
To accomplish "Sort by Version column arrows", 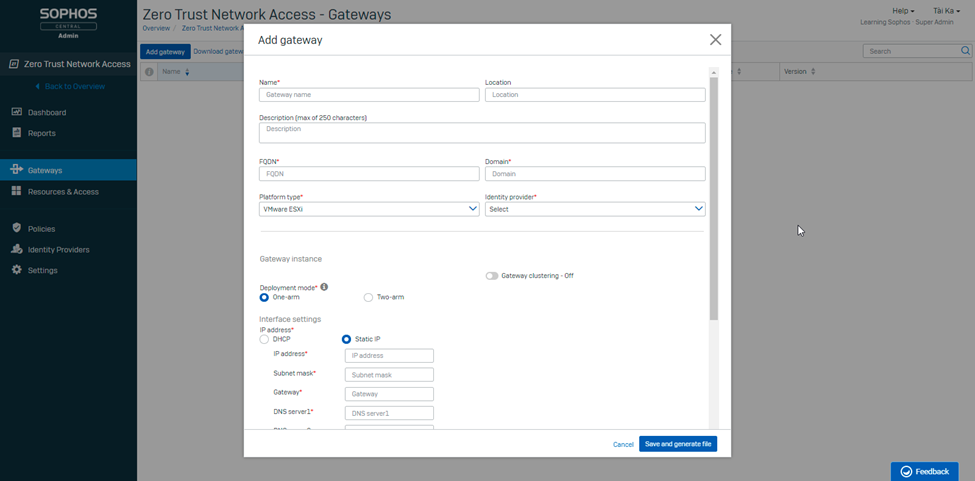I will [813, 72].
